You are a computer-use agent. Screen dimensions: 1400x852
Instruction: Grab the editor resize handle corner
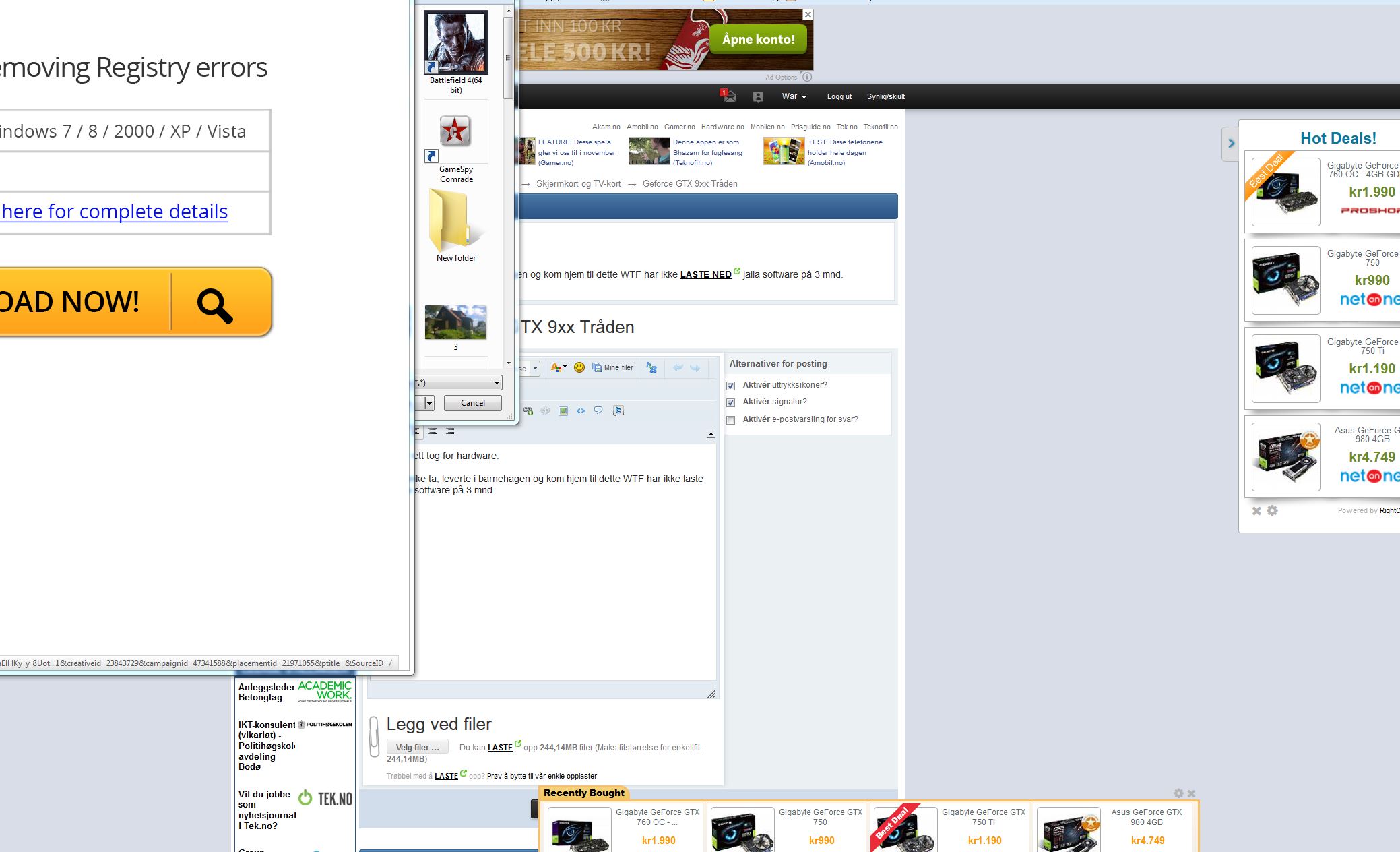(x=711, y=694)
